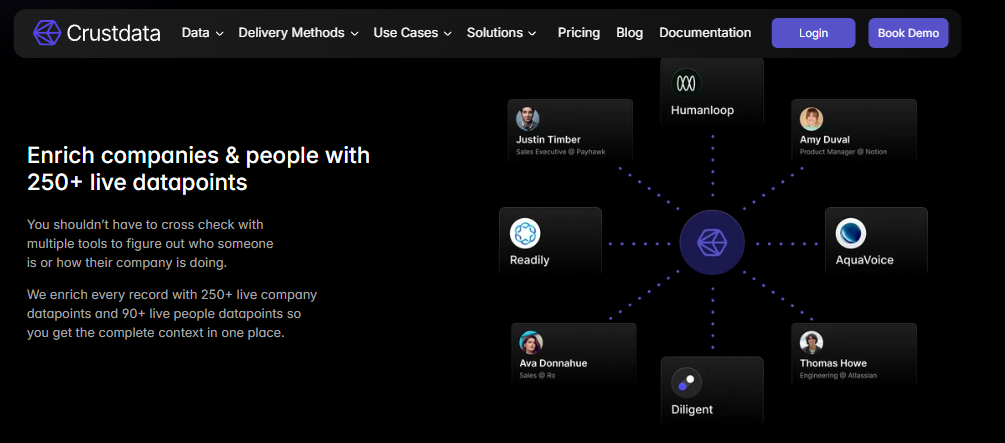Click the Diligent card label
The image size is (1005, 443).
click(x=692, y=410)
